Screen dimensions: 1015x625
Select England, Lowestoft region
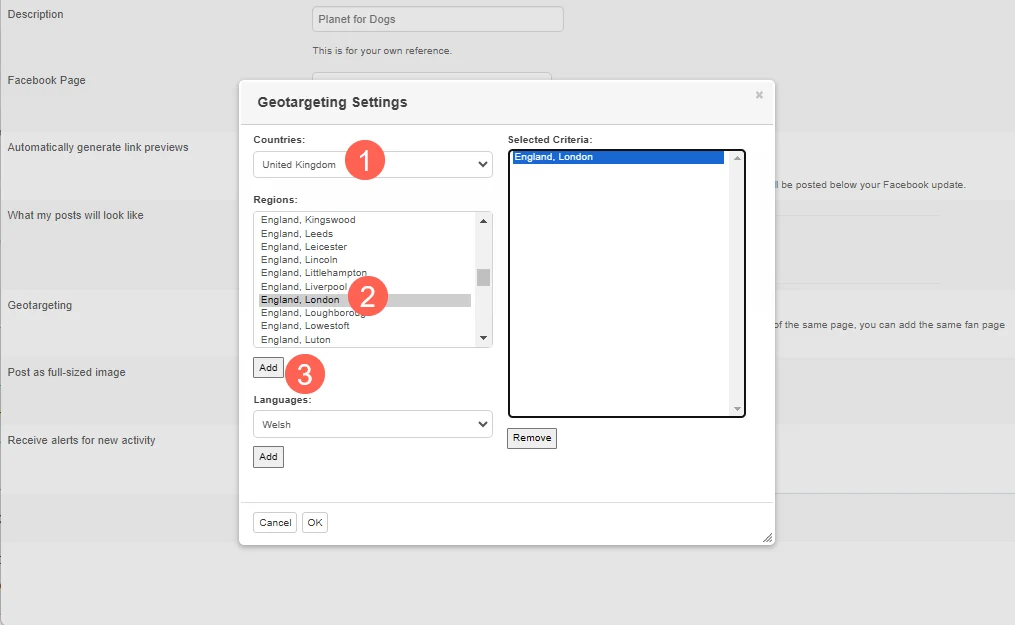tap(305, 326)
